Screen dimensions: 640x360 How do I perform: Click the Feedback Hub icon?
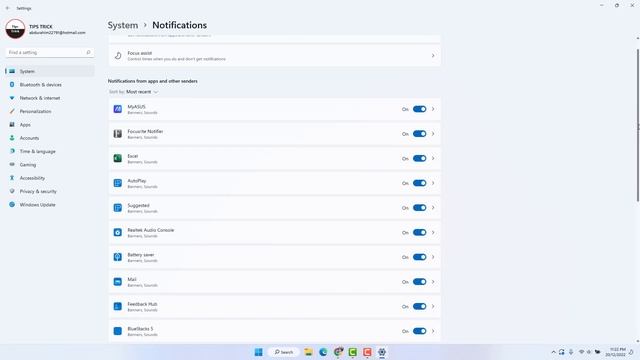[118, 306]
